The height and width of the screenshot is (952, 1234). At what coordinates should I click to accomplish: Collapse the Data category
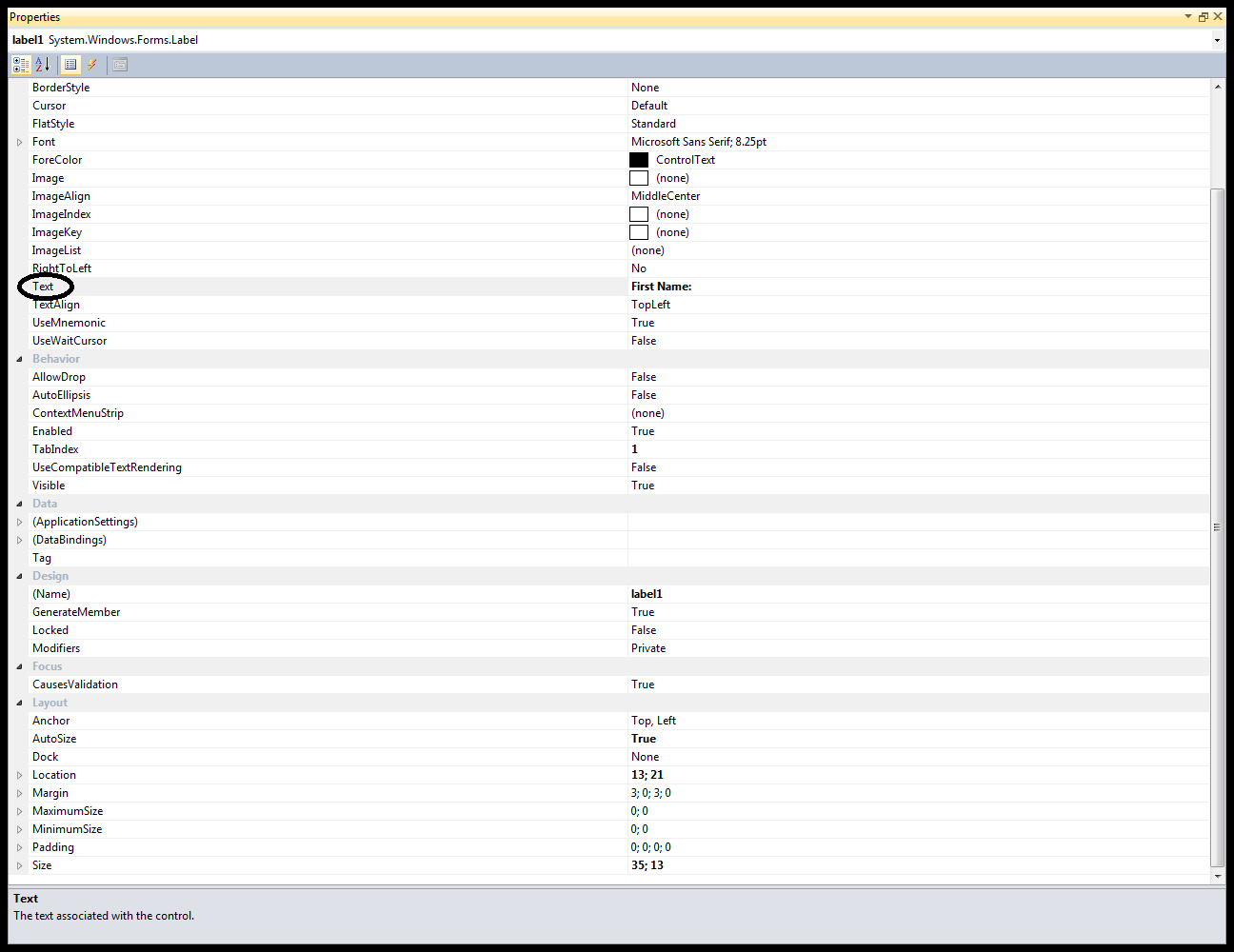point(19,504)
